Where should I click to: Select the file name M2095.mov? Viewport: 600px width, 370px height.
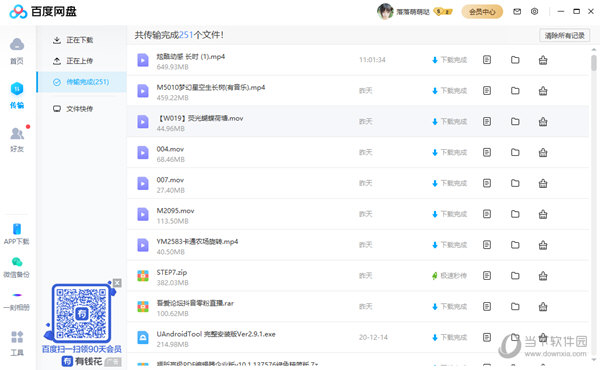tap(175, 210)
